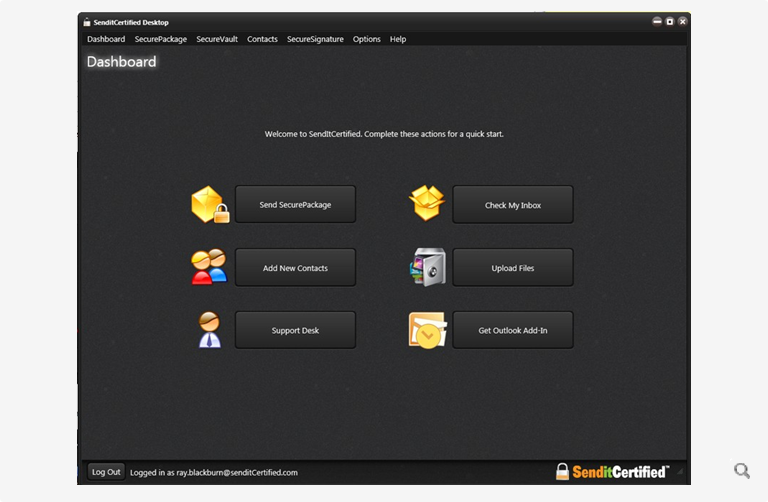Select the Contacts menu item
The width and height of the screenshot is (768, 502).
(x=262, y=39)
